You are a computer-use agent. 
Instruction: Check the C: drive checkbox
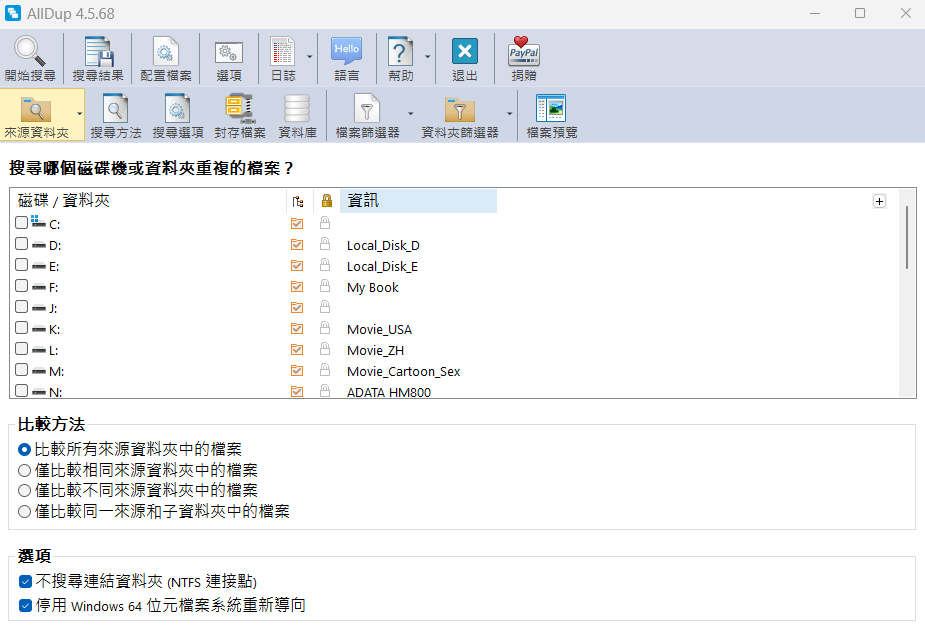click(x=21, y=222)
